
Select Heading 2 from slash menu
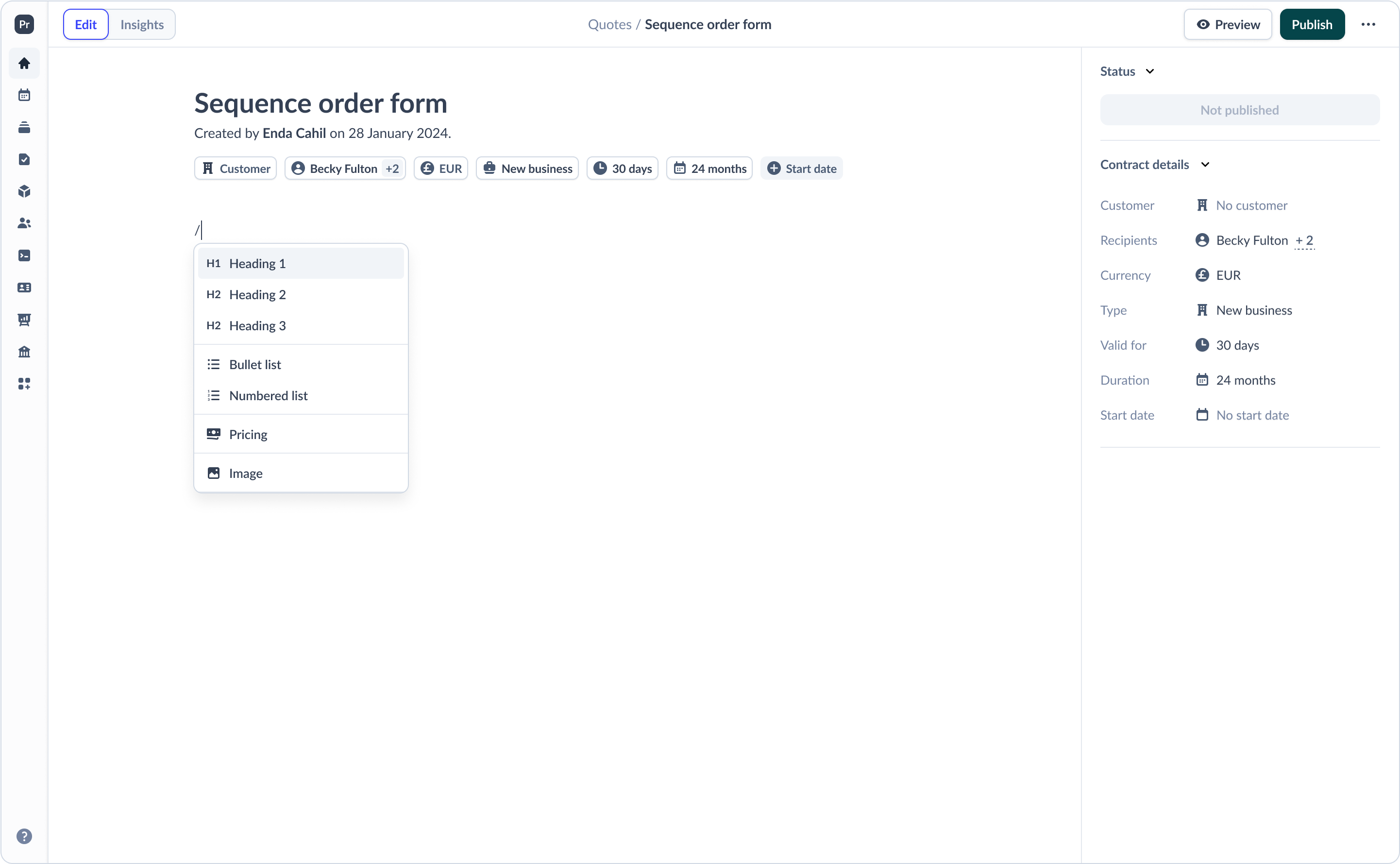(x=257, y=295)
